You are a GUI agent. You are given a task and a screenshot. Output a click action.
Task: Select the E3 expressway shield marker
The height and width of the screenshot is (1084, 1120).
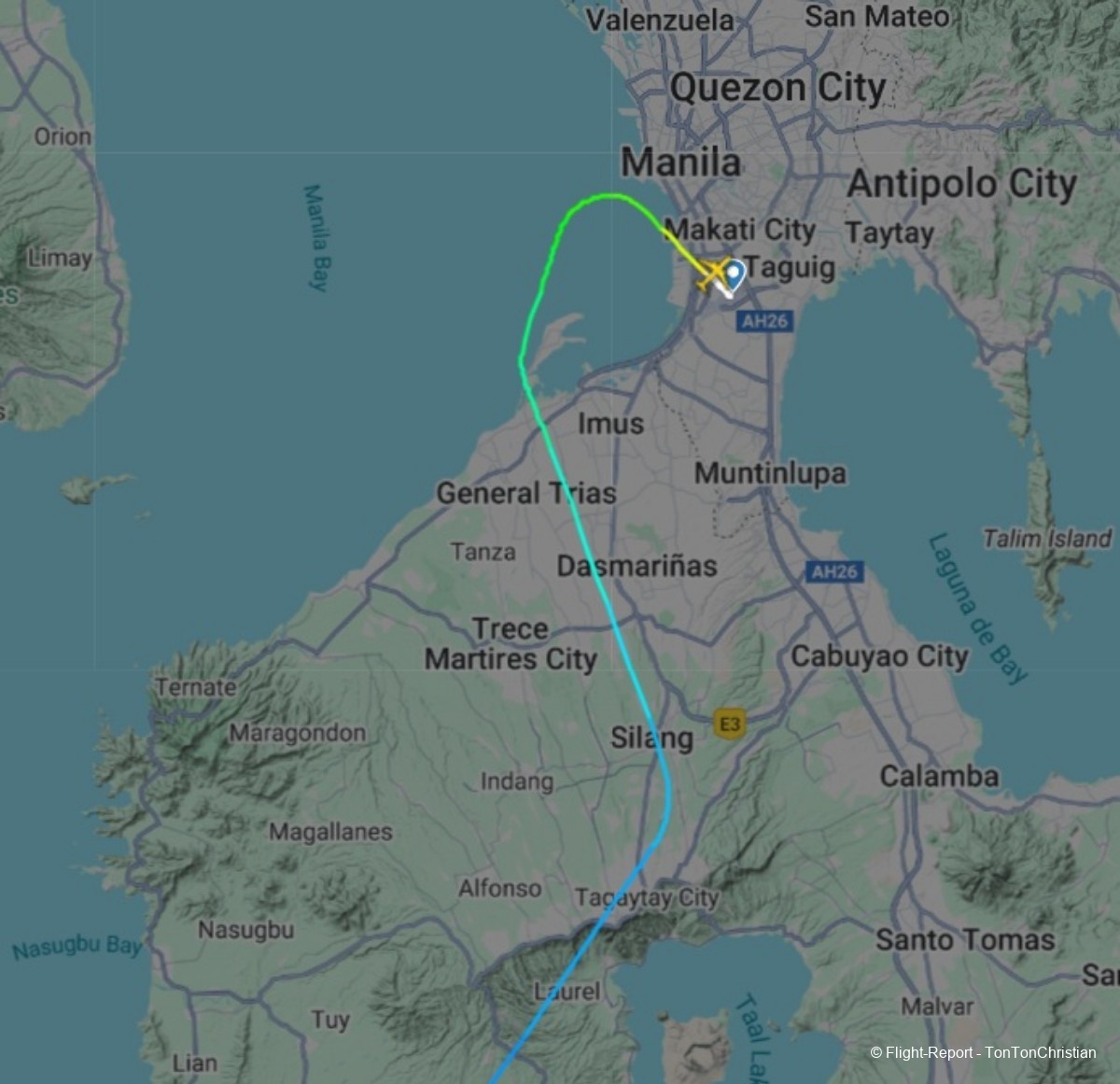(730, 725)
